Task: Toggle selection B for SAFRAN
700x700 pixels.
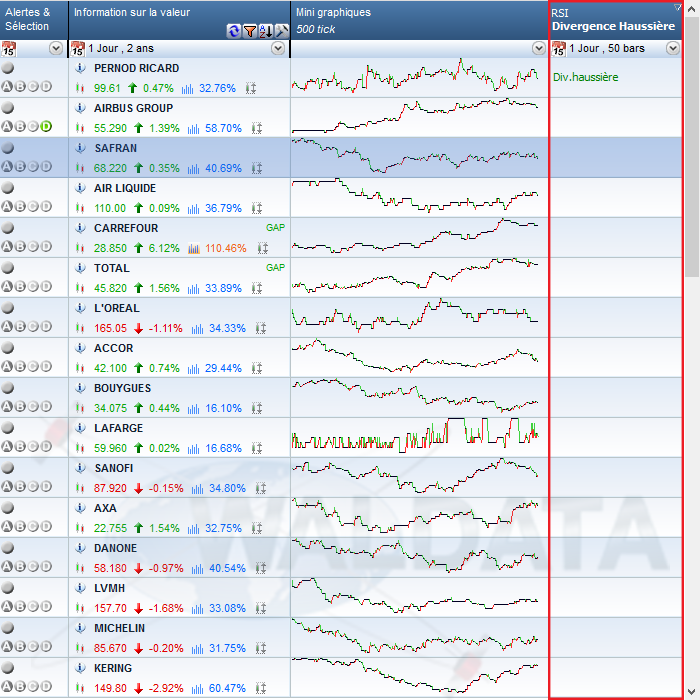Action: [x=20, y=167]
